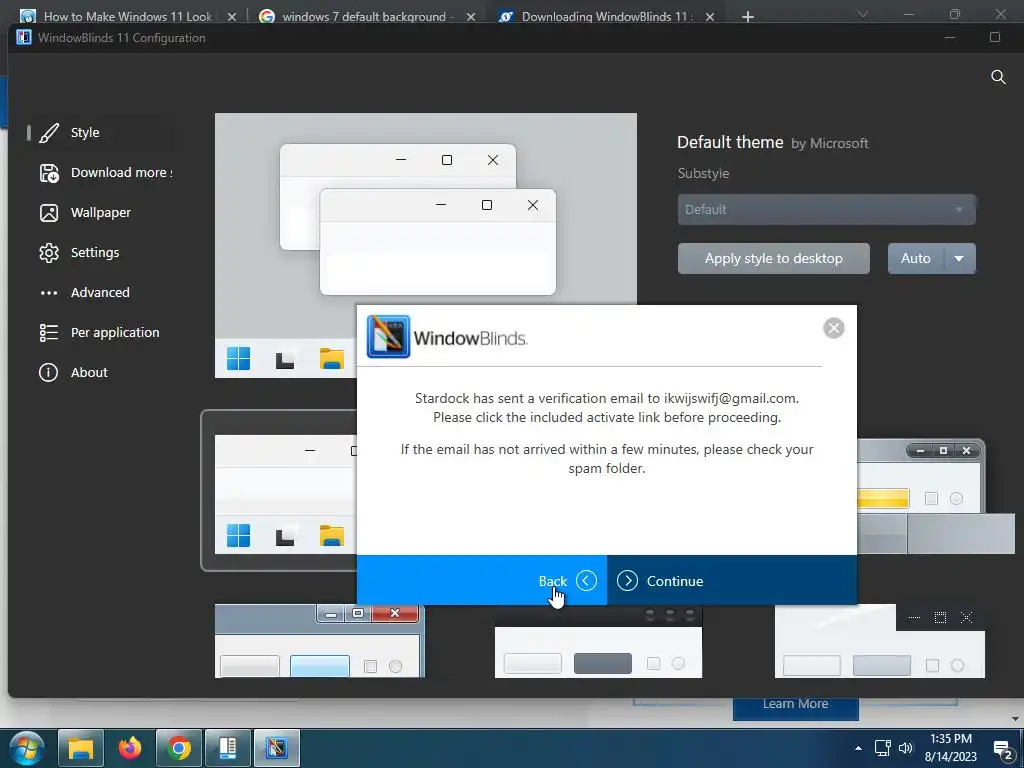Screen dimensions: 1024x768
Task: Click the Style paintbrush icon
Action: point(49,133)
